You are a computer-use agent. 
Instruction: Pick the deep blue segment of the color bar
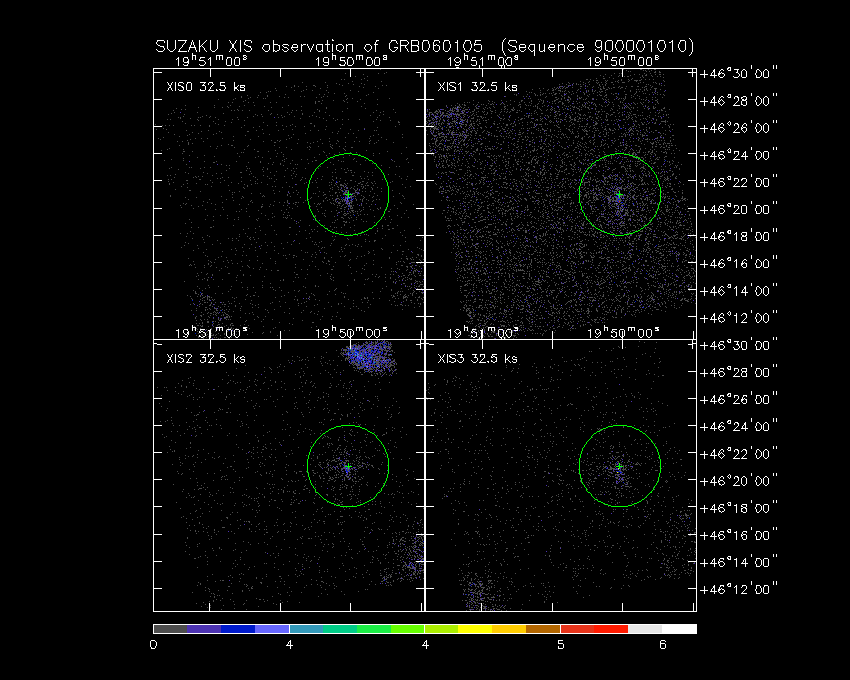[238, 629]
